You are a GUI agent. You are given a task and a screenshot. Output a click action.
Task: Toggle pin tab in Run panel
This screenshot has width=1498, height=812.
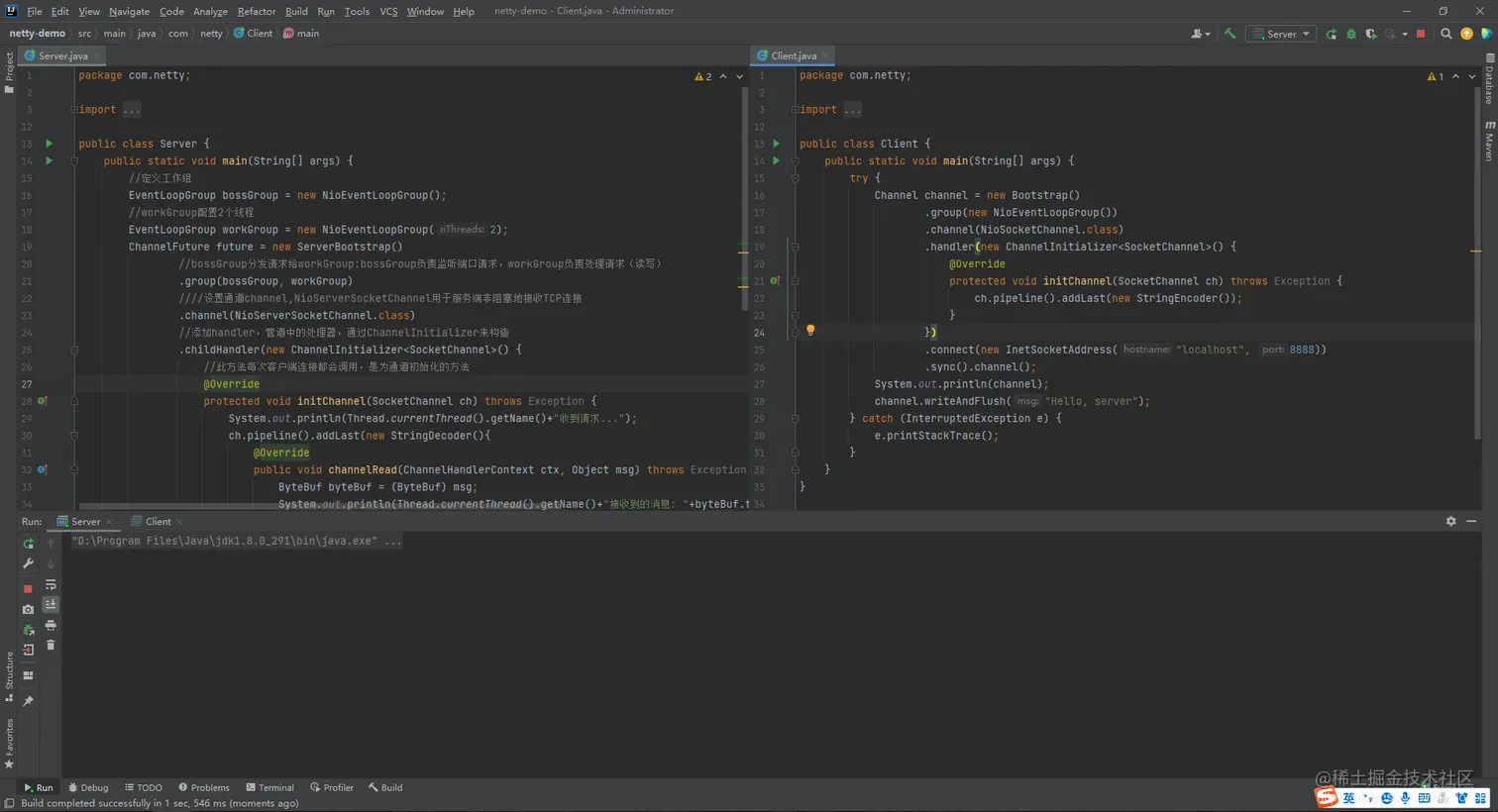pos(28,701)
